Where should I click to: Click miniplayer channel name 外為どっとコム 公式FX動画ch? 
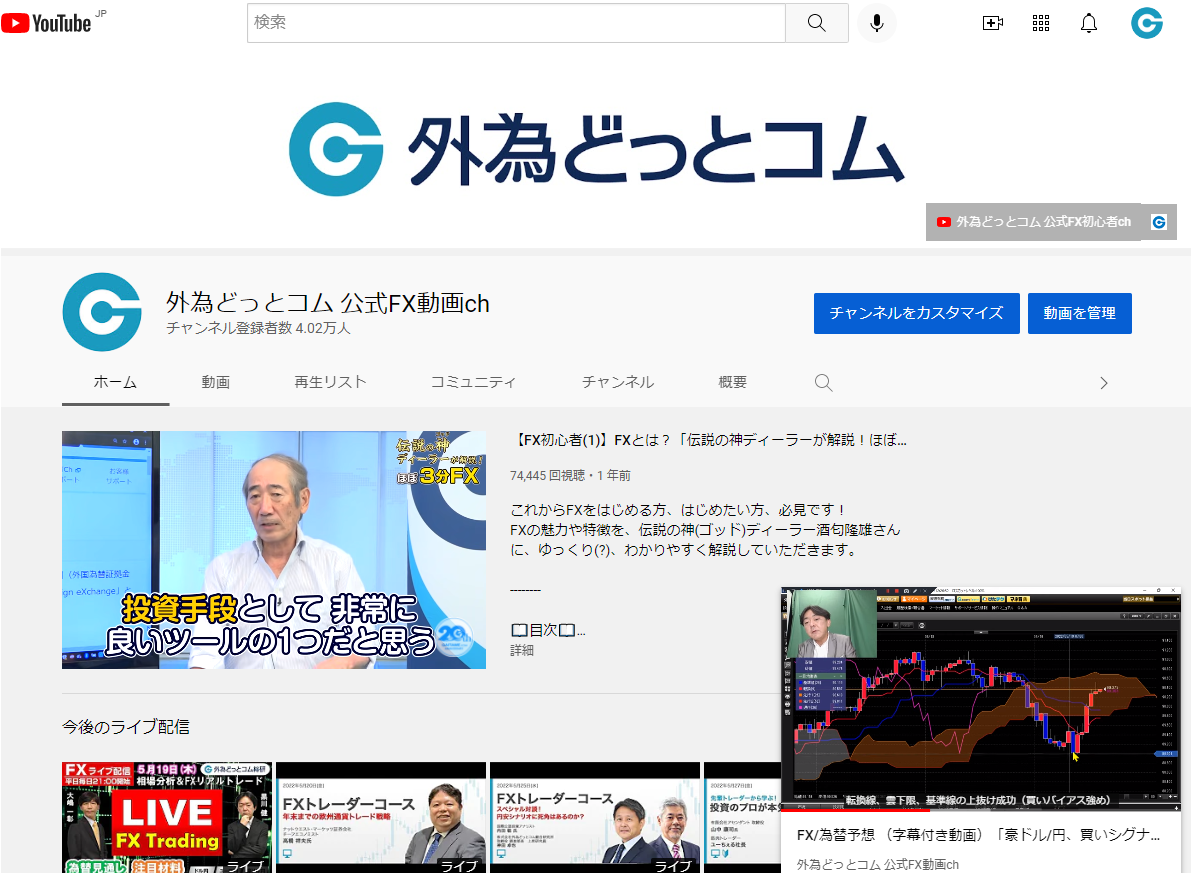(877, 865)
